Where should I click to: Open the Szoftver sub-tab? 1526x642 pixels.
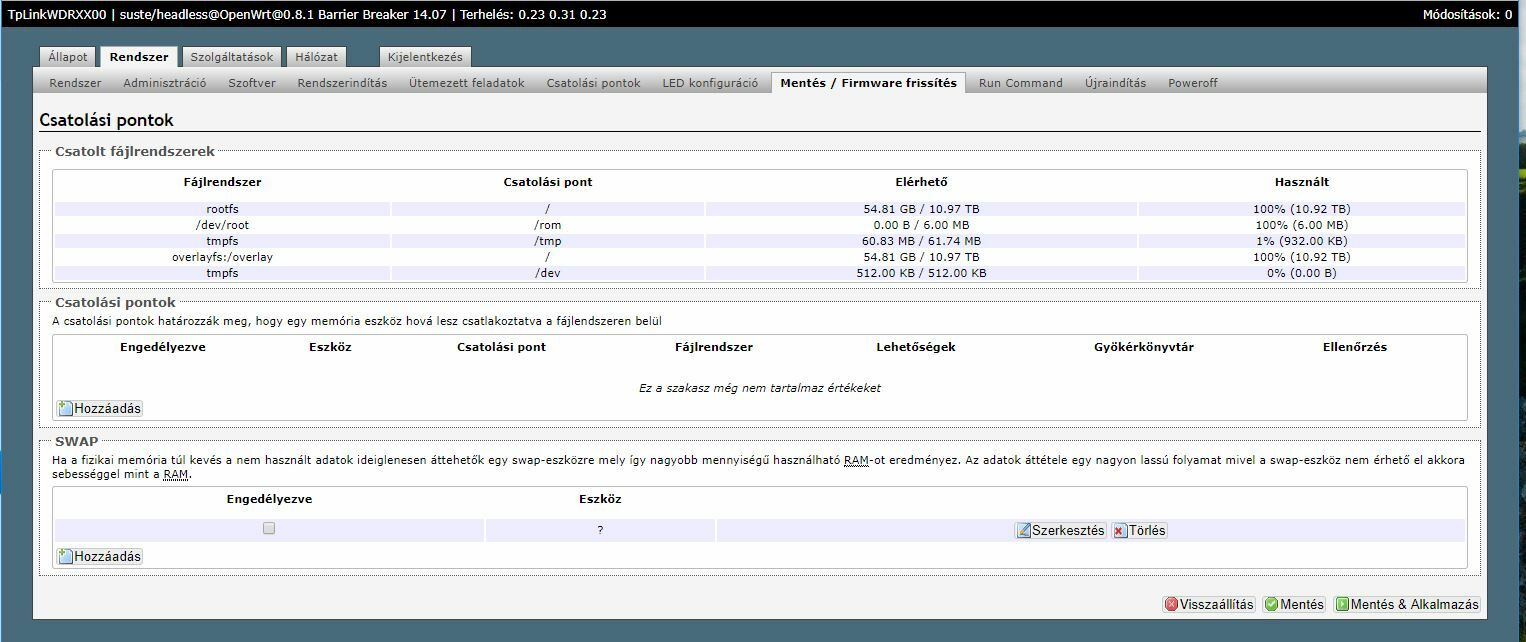click(x=252, y=83)
